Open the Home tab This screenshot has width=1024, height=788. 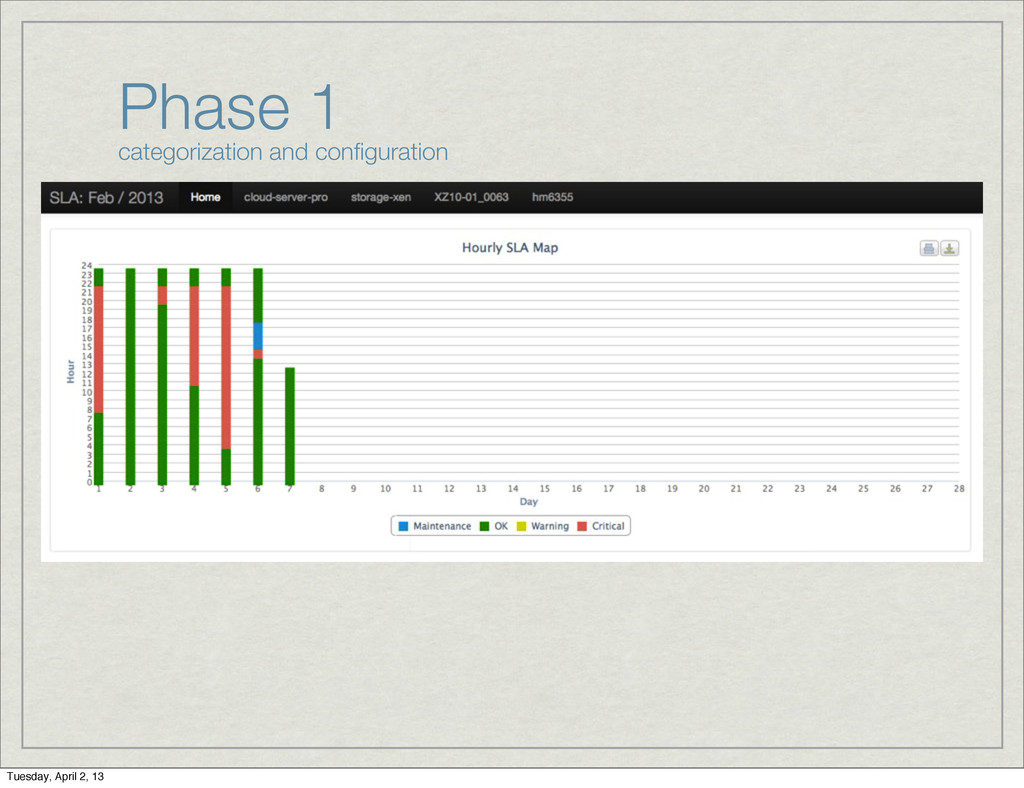tap(205, 197)
